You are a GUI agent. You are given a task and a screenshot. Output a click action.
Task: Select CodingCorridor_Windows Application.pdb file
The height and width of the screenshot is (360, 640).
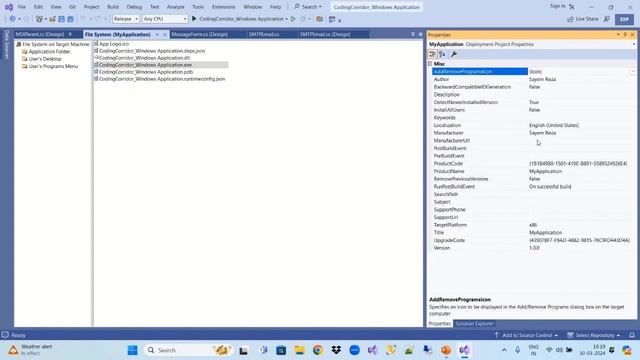[x=146, y=72]
